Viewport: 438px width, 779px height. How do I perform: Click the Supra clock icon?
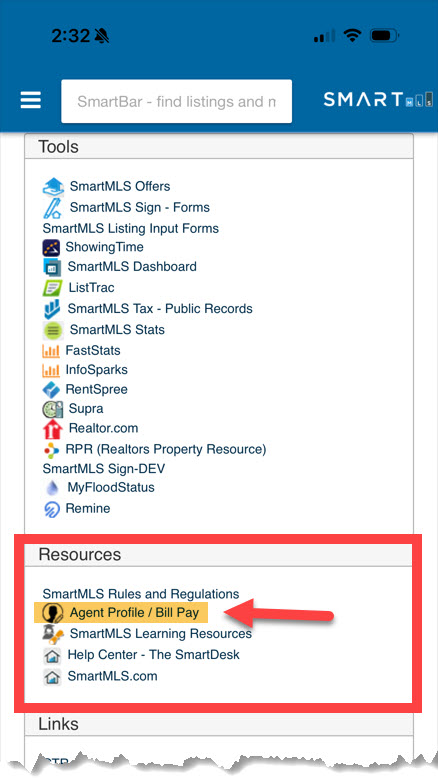point(52,409)
